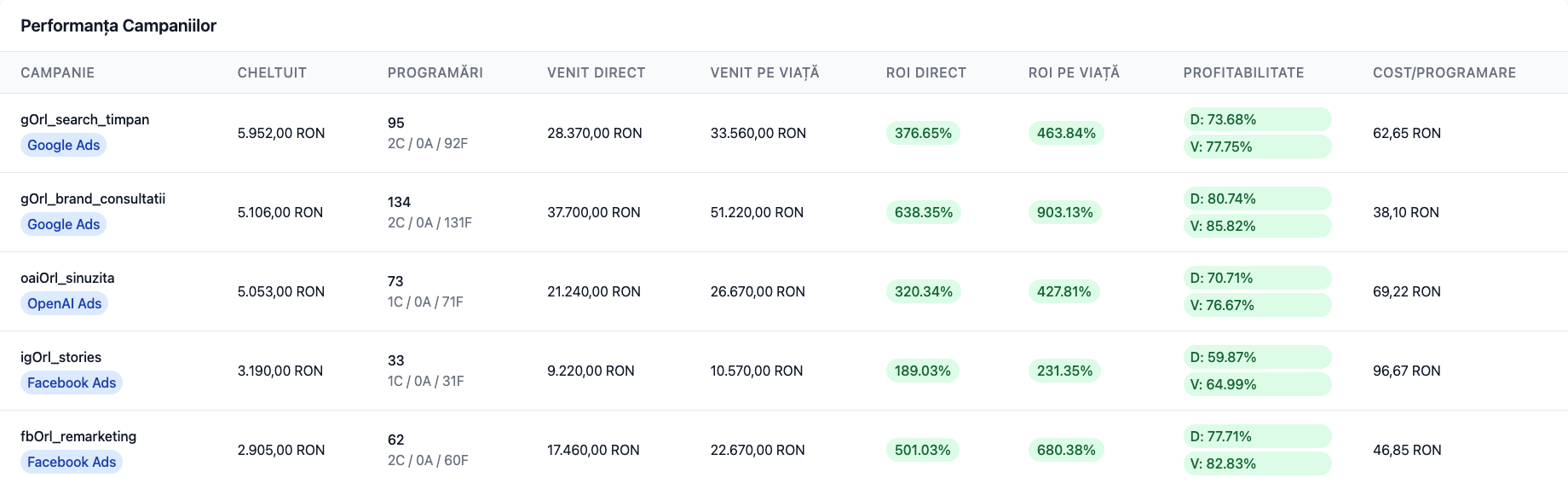The height and width of the screenshot is (489, 1568).
Task: Open the gOrl_search_timpan campaign
Action: 85,119
